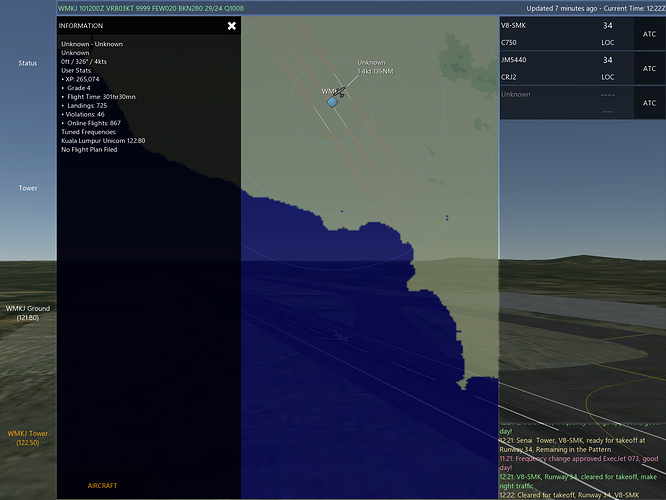Select the airplane icon on the map
Image resolution: width=666 pixels, height=500 pixels.
click(339, 92)
